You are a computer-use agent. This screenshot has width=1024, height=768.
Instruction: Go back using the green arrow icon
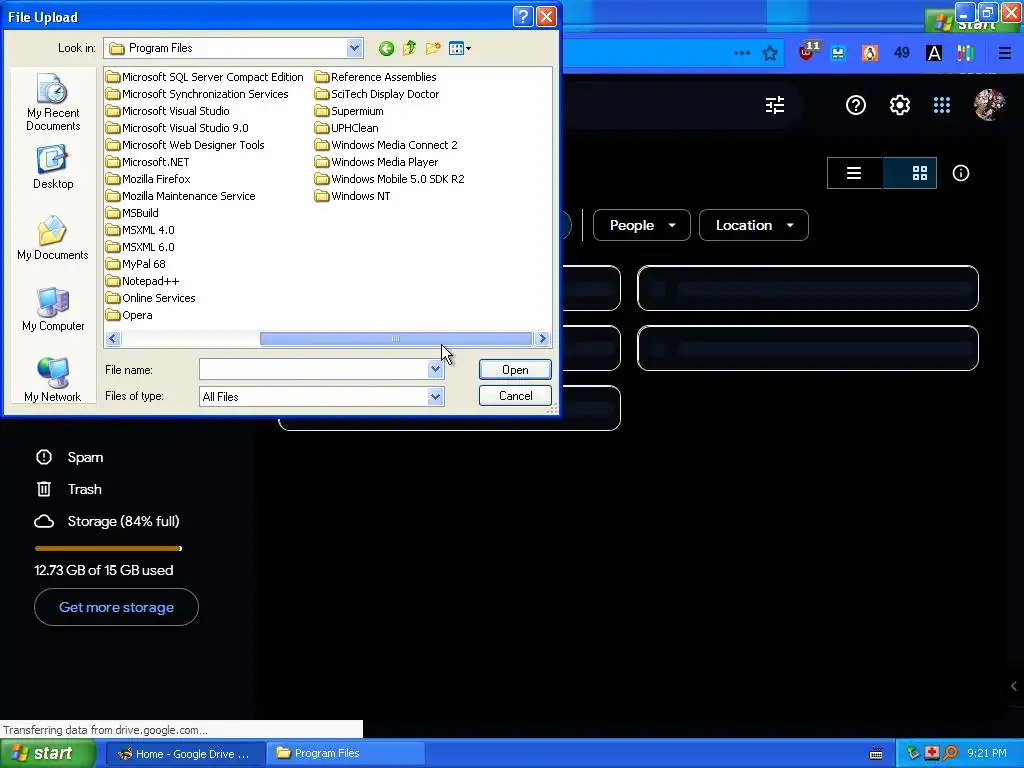coord(386,48)
